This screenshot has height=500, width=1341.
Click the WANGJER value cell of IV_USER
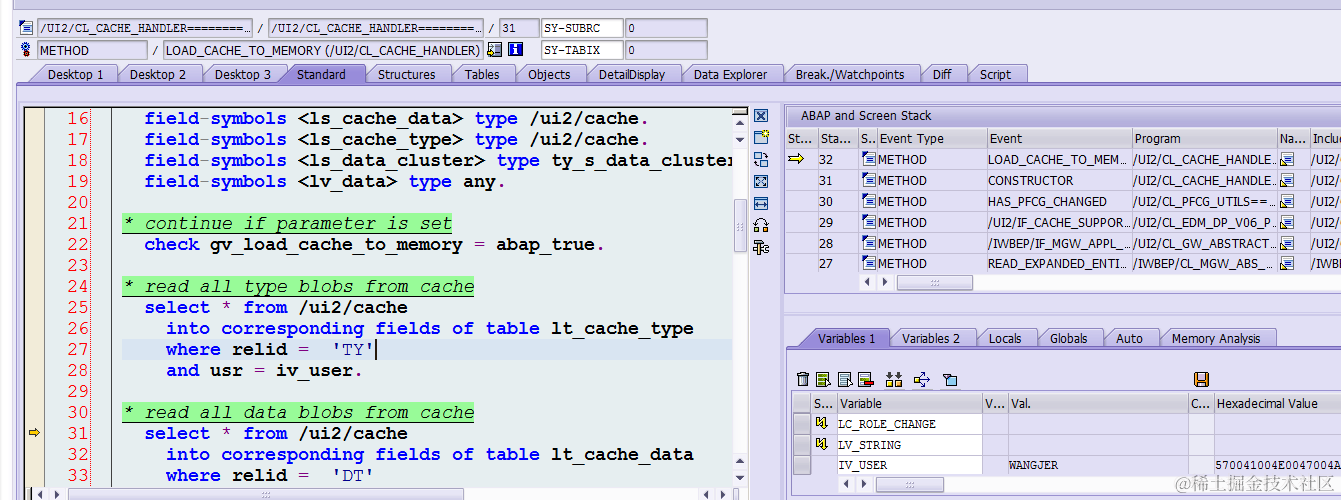[1097, 465]
